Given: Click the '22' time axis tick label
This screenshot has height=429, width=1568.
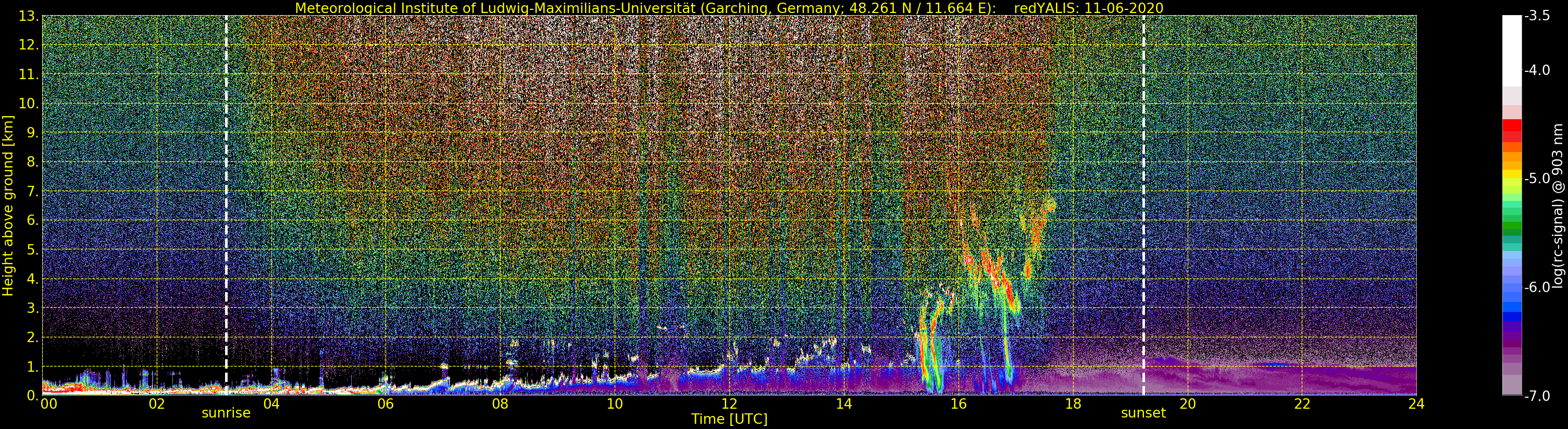Looking at the screenshot, I should pyautogui.click(x=1302, y=403).
